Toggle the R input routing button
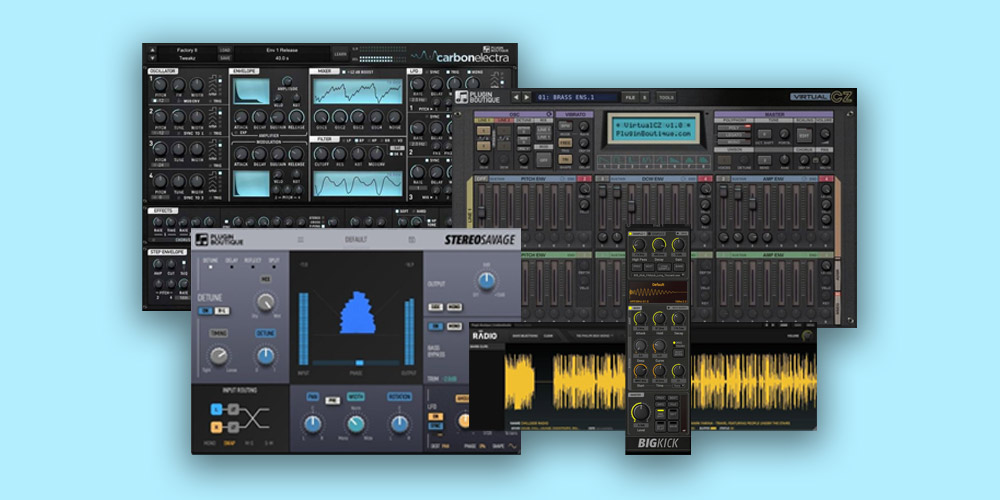The width and height of the screenshot is (1000, 500). (x=216, y=427)
